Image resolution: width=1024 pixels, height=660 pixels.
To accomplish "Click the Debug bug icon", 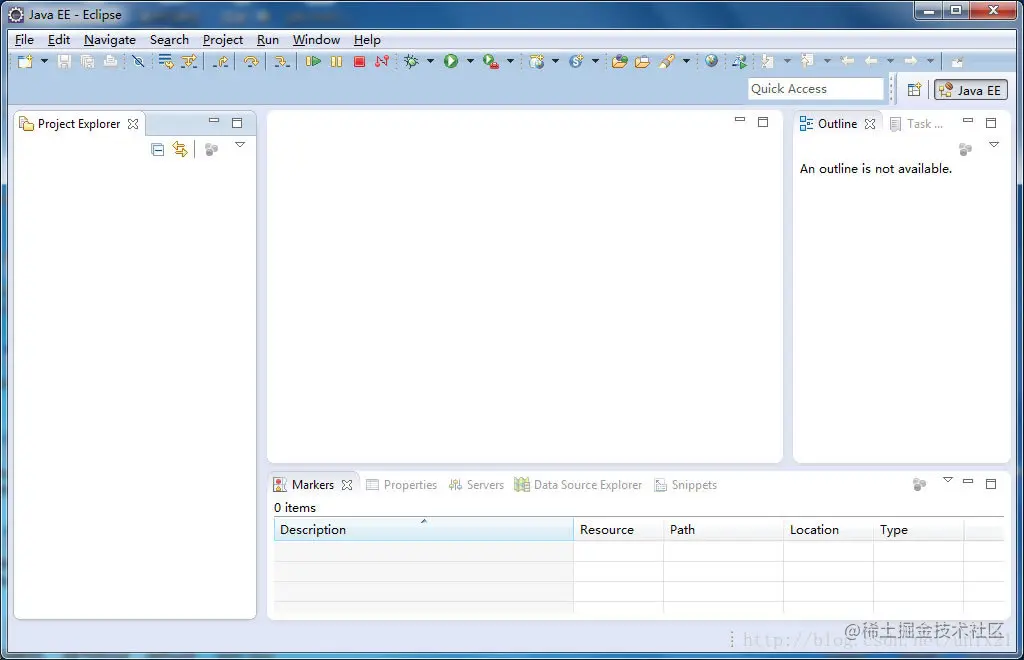I will (411, 61).
